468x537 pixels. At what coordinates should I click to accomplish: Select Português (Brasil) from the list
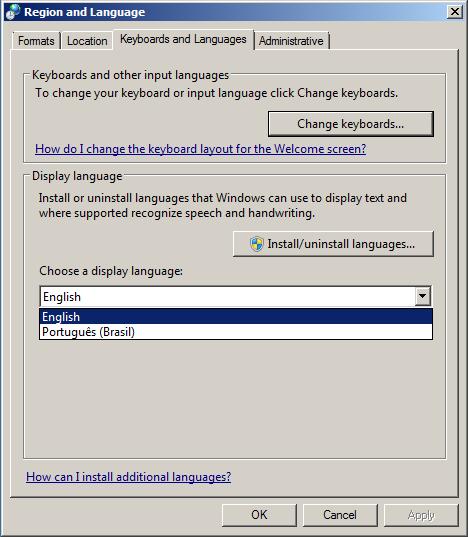point(236,332)
